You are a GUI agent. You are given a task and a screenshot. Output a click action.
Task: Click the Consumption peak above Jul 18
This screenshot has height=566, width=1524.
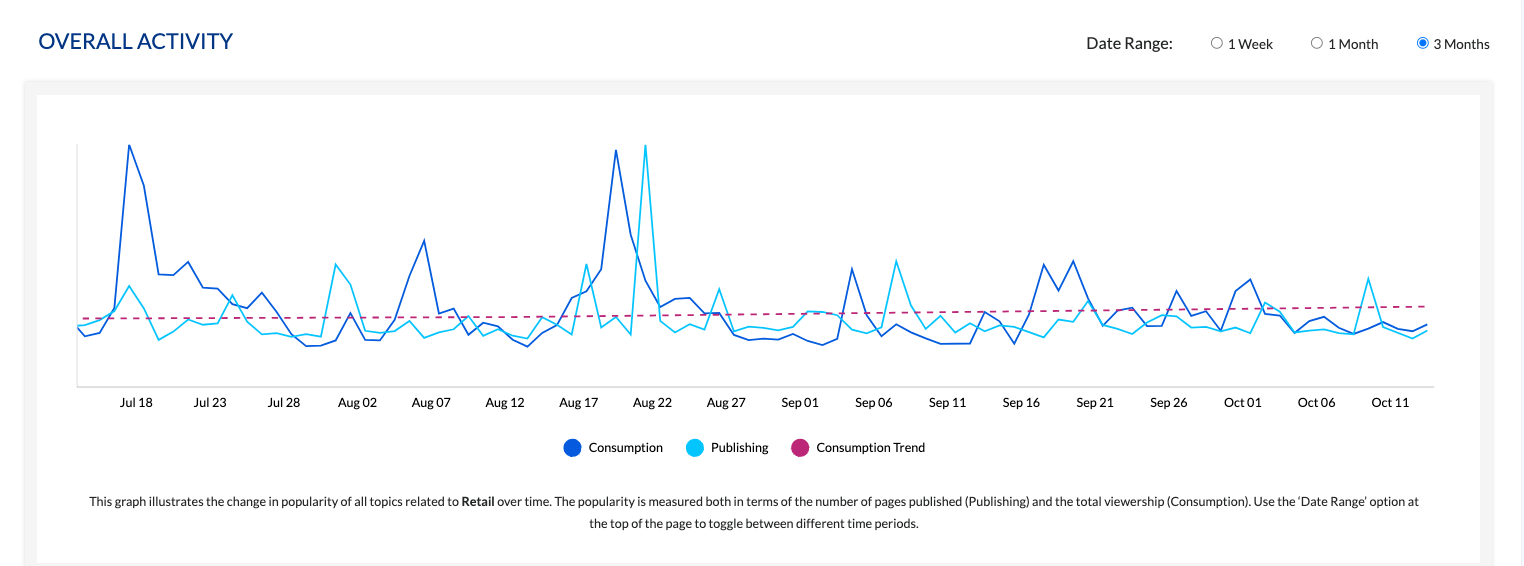click(129, 146)
